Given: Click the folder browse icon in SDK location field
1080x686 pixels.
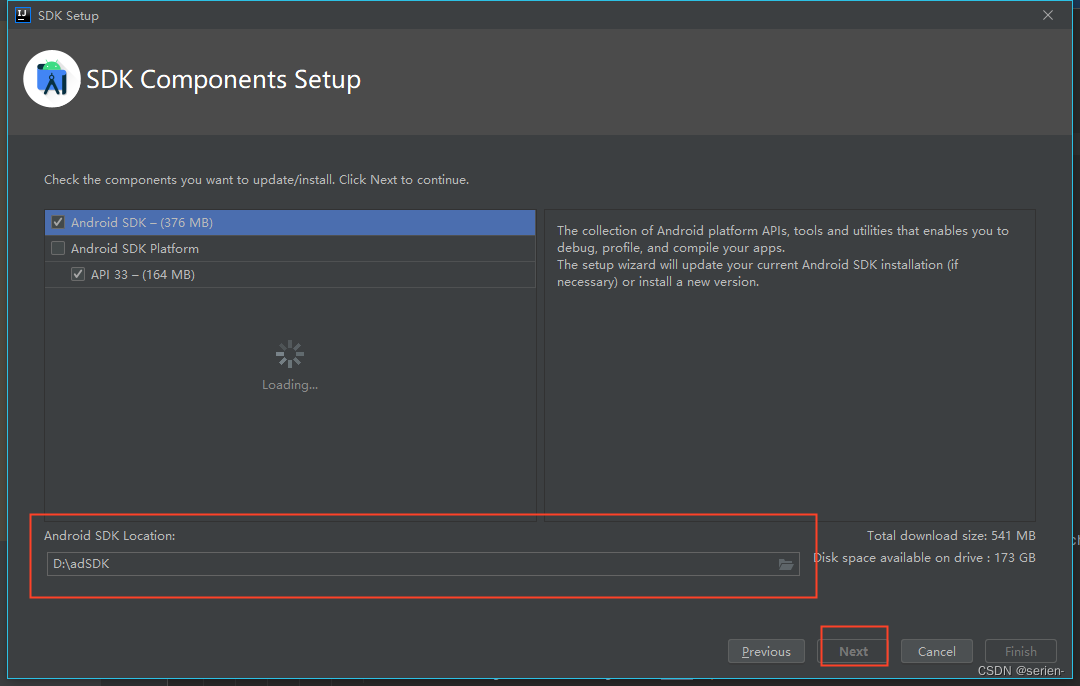Looking at the screenshot, I should tap(786, 564).
